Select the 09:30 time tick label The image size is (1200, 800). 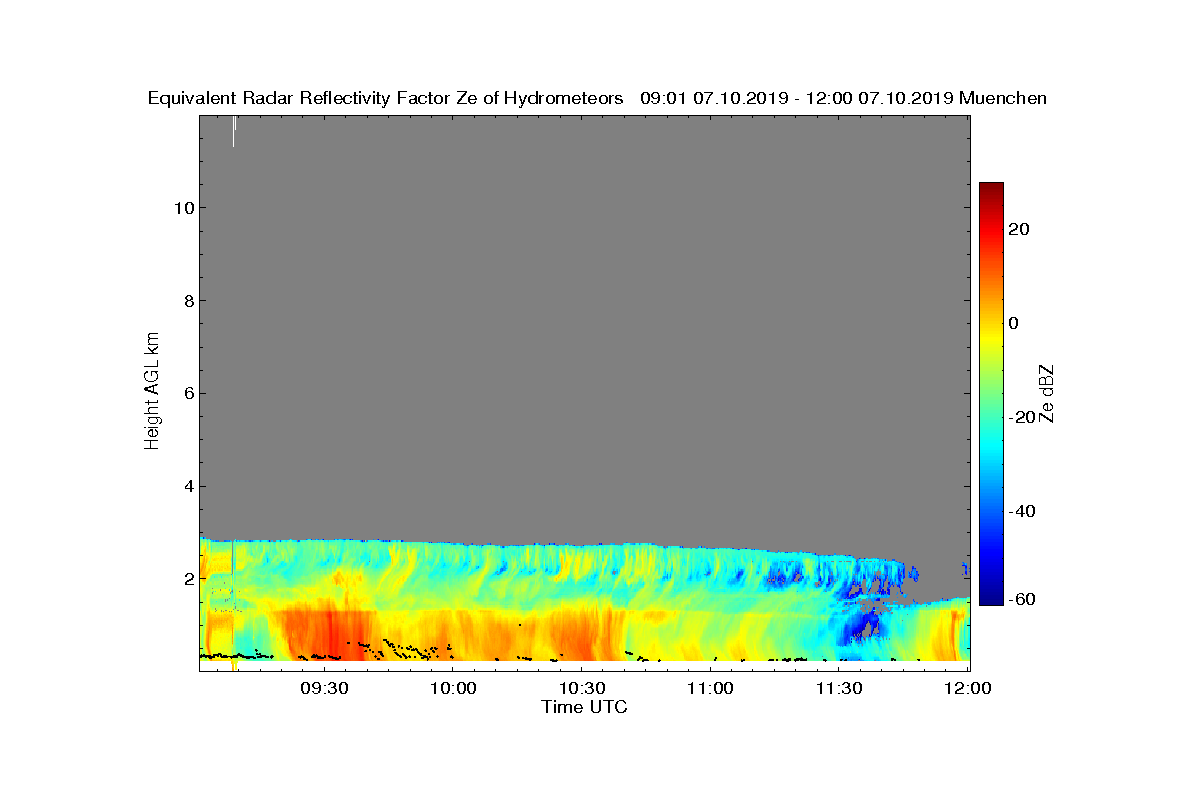(325, 688)
